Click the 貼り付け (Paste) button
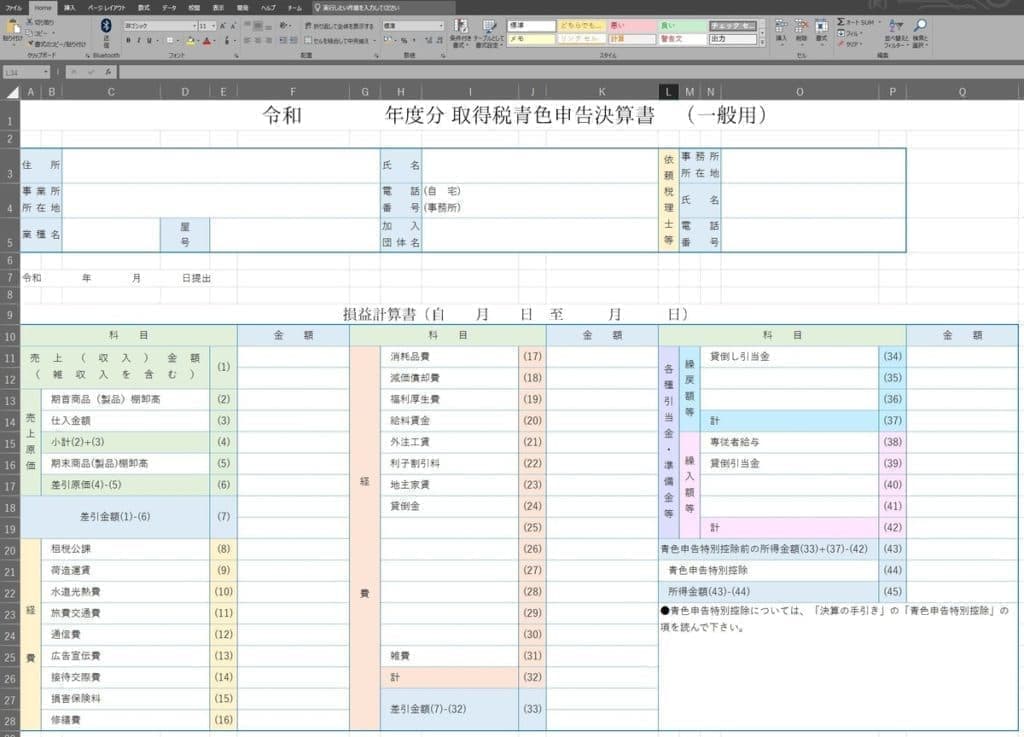This screenshot has width=1024, height=737. pyautogui.click(x=12, y=29)
